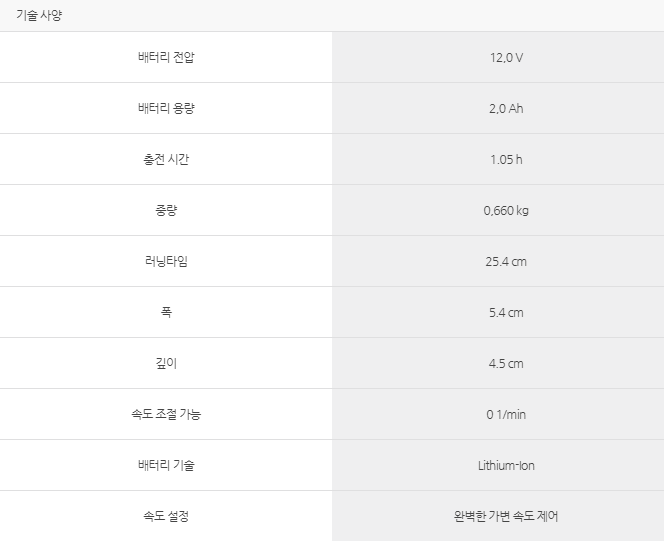Select the 중량 row label
The width and height of the screenshot is (664, 541).
click(166, 210)
